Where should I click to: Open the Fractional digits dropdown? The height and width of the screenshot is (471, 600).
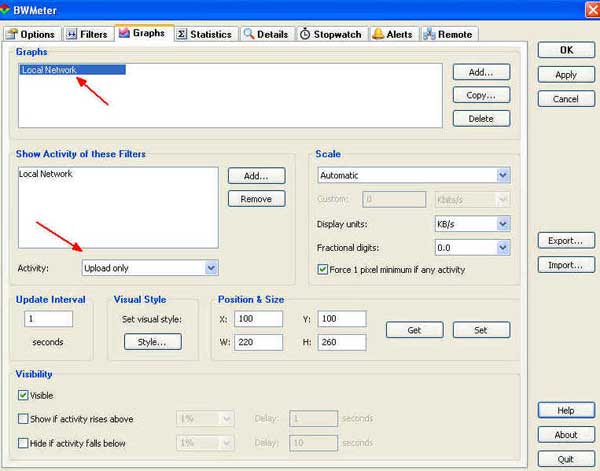pyautogui.click(x=472, y=248)
